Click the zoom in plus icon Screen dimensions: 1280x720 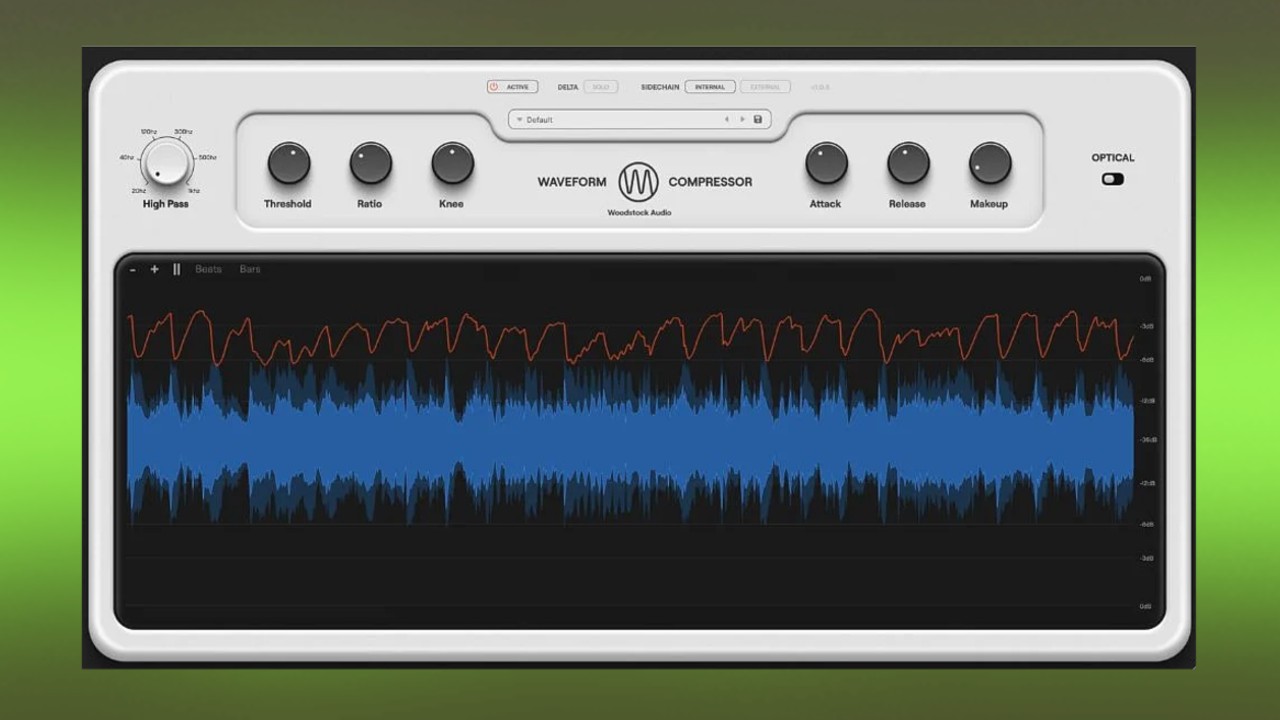click(155, 269)
